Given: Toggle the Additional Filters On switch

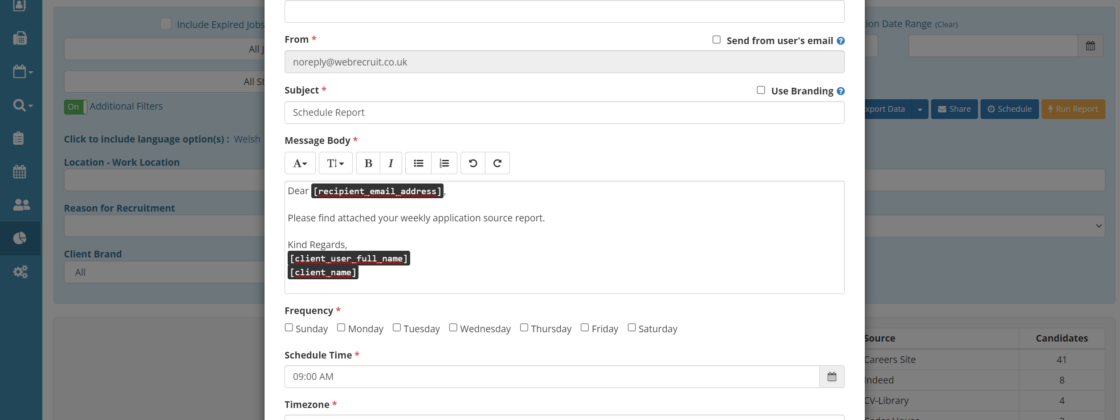Looking at the screenshot, I should 74,107.
